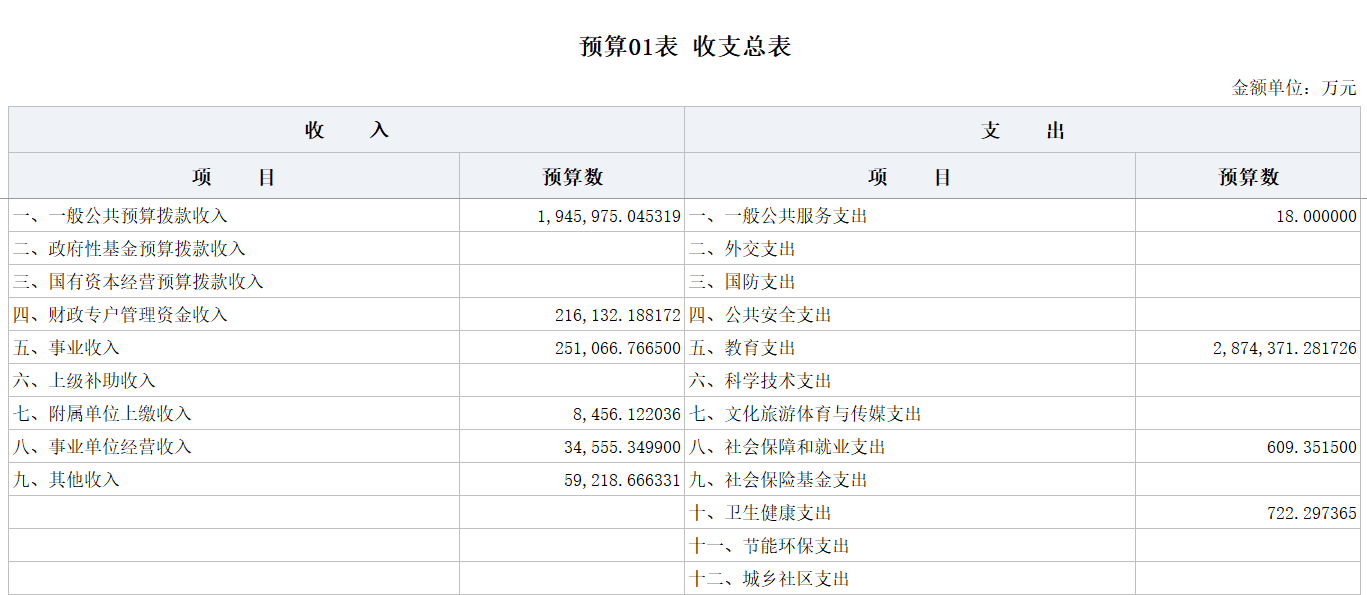Click the 金额单位：万元 label
The width and height of the screenshot is (1367, 595).
click(x=1294, y=88)
